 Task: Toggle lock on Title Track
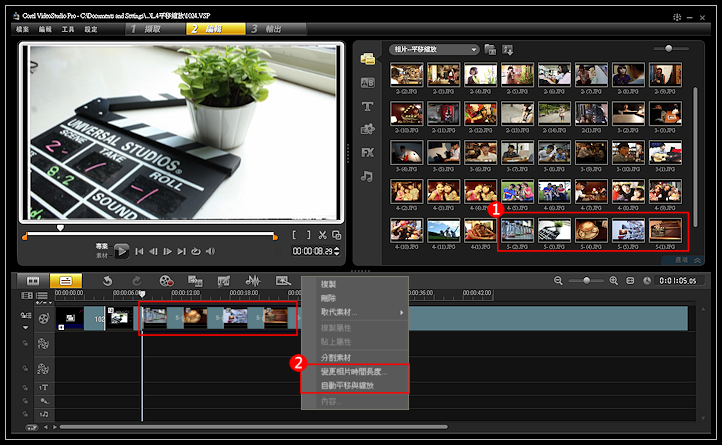click(x=25, y=388)
